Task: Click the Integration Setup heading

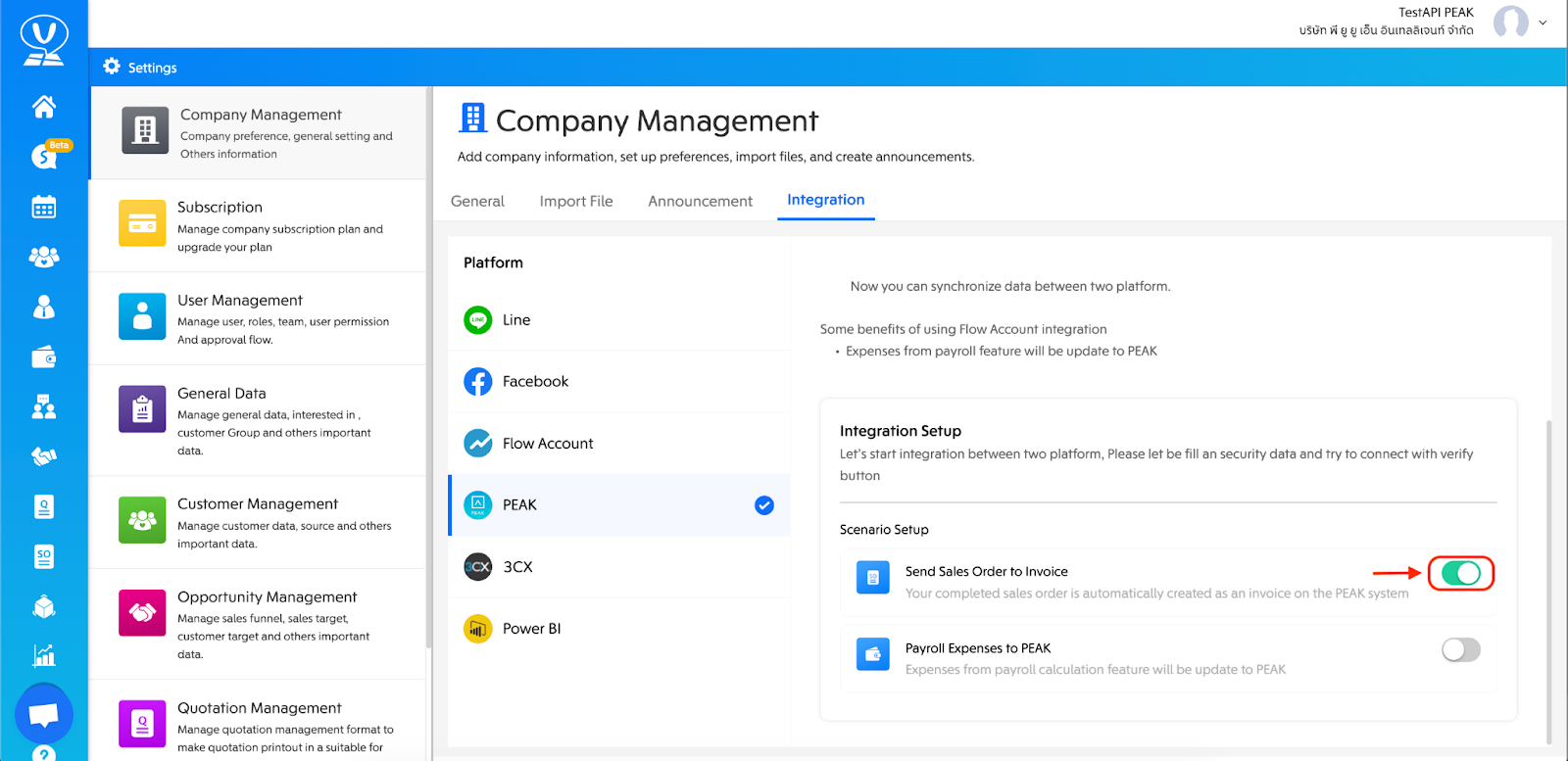Action: 901,431
